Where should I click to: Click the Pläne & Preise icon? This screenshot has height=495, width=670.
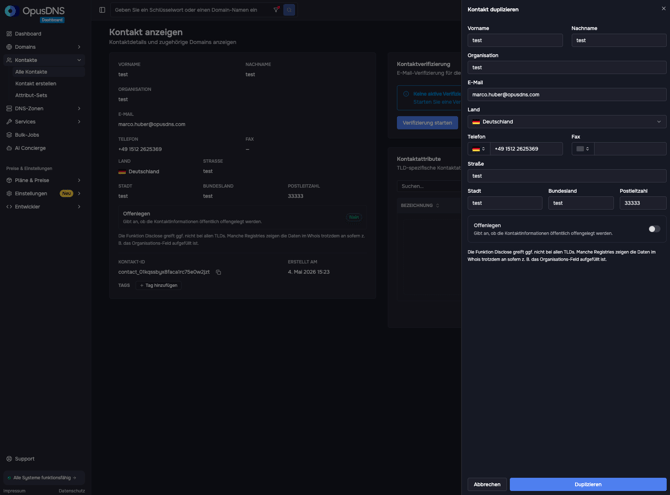[x=9, y=180]
